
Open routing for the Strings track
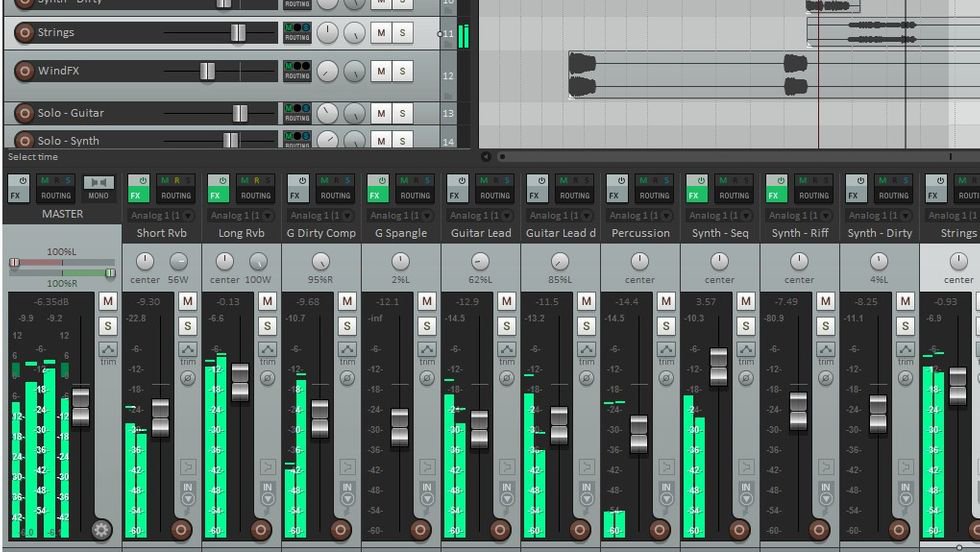297,32
